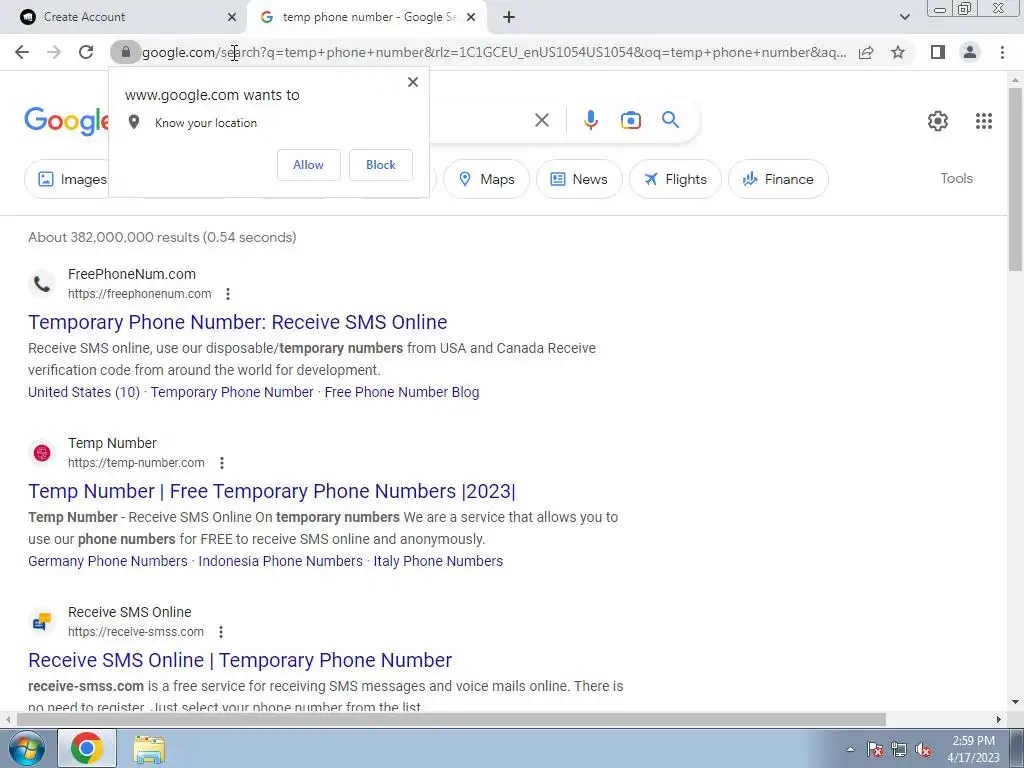Viewport: 1024px width, 768px height.
Task: Click the horizontal scrollbar thumb
Action: pos(451,720)
